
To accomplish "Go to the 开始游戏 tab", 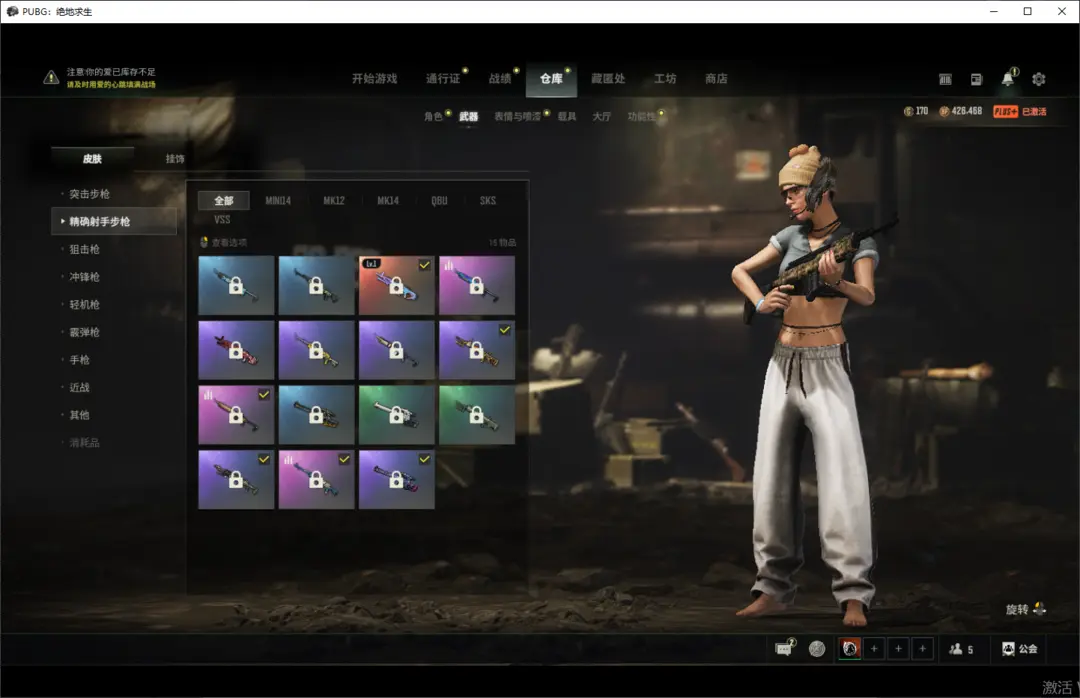I will click(x=375, y=79).
